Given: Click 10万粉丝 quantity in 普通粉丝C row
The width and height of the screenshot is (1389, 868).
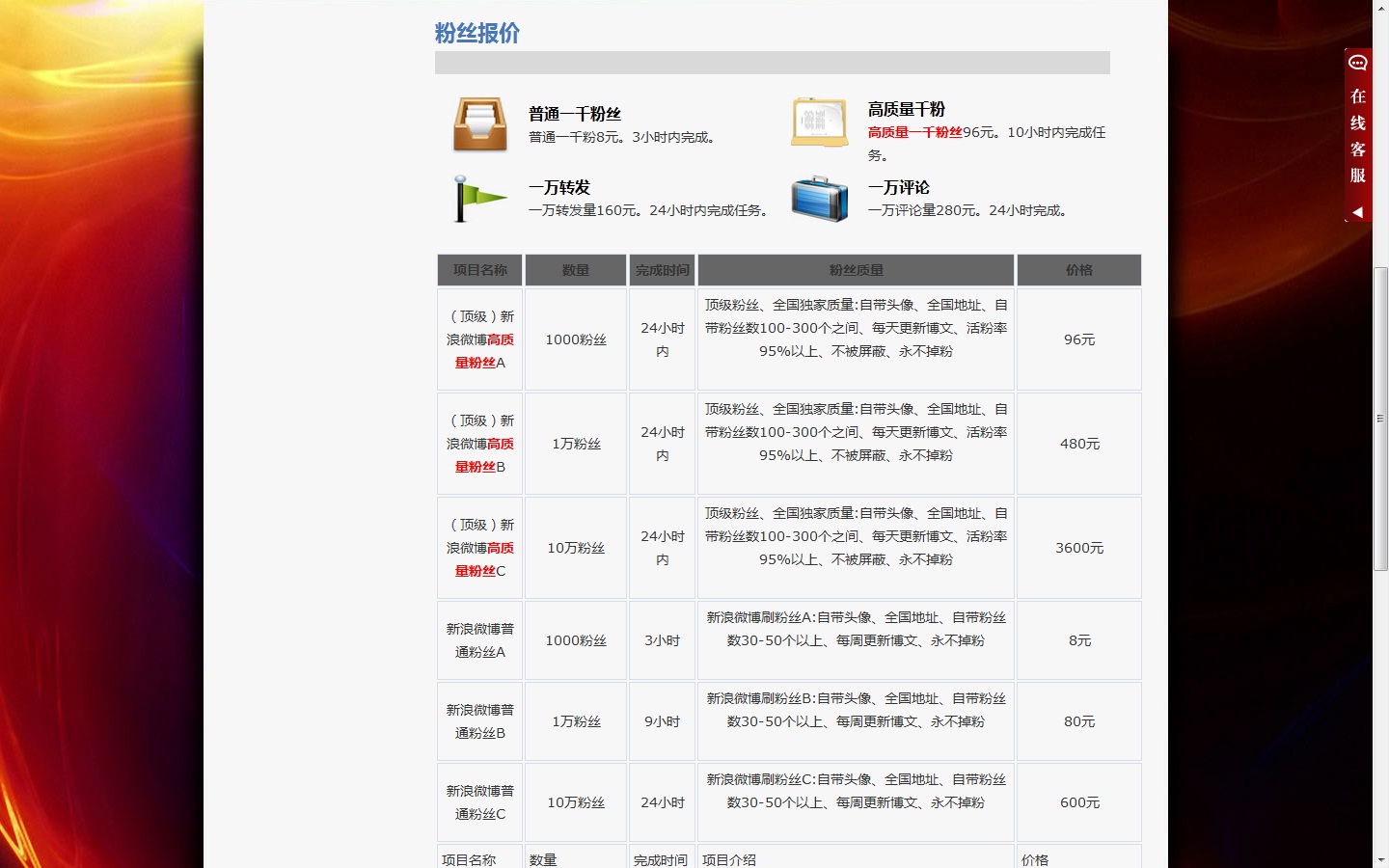Looking at the screenshot, I should click(x=576, y=802).
